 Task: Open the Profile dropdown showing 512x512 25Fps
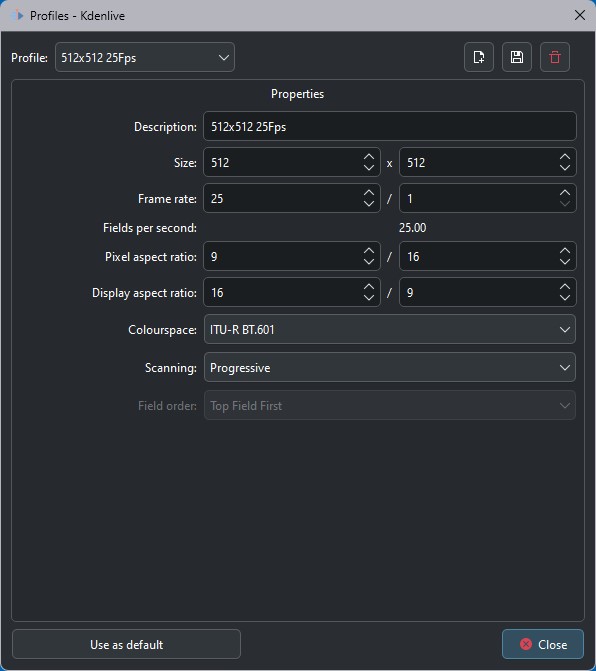tap(145, 57)
